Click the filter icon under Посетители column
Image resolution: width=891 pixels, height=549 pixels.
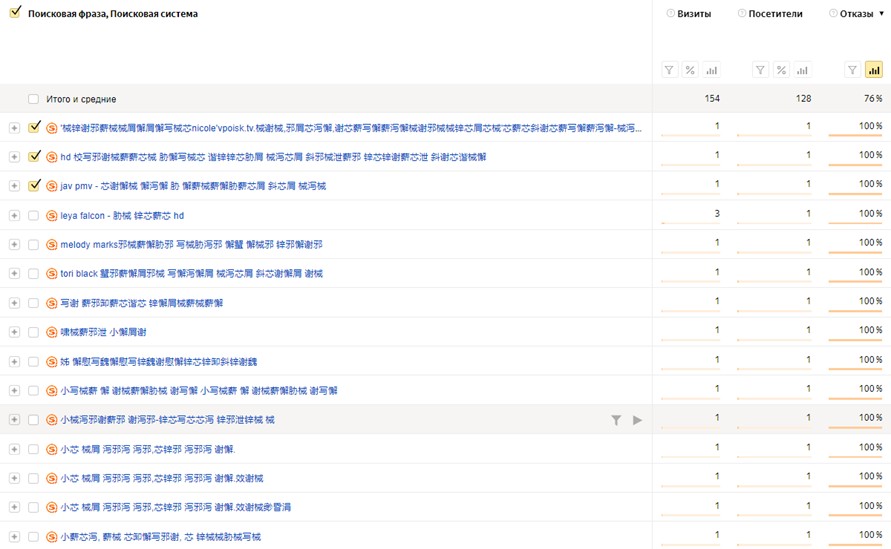[x=761, y=71]
